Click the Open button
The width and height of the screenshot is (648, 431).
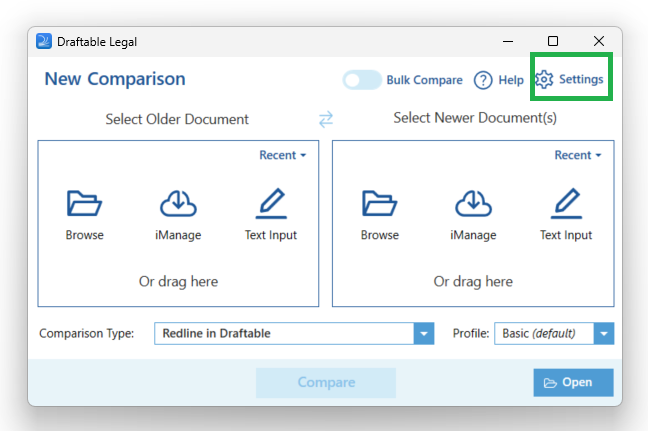tap(573, 382)
